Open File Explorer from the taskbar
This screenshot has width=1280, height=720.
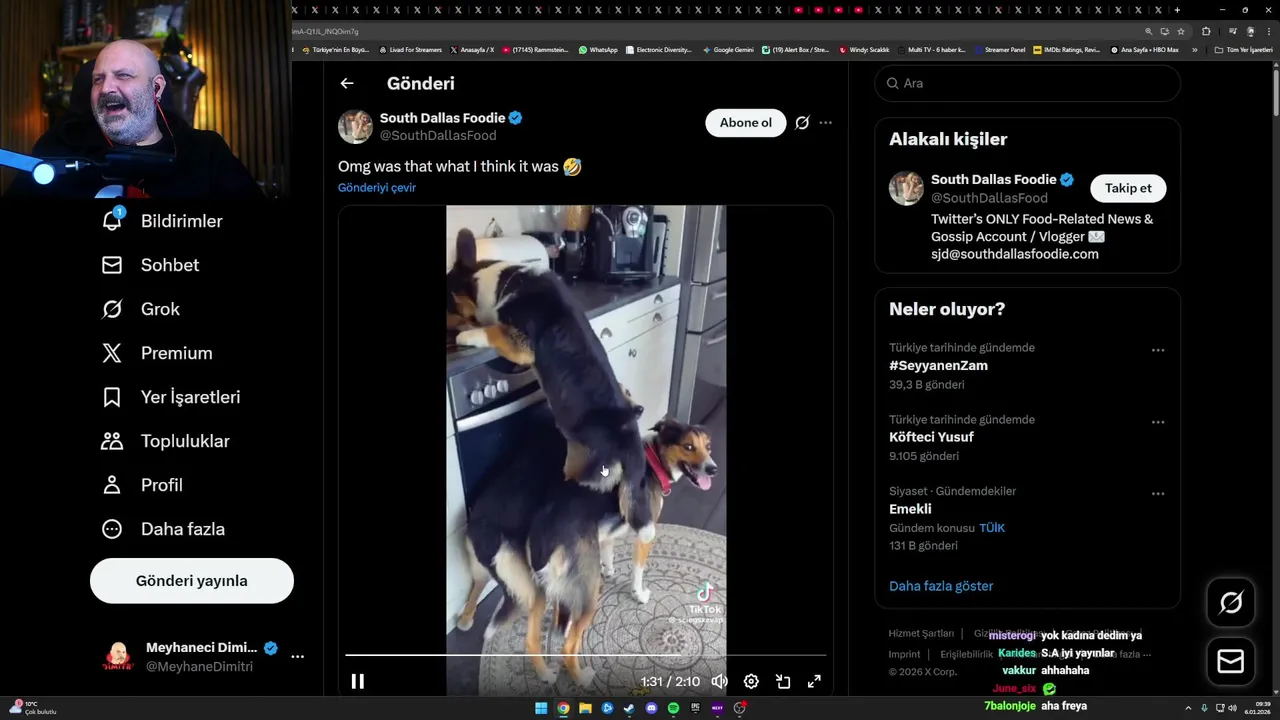point(585,708)
